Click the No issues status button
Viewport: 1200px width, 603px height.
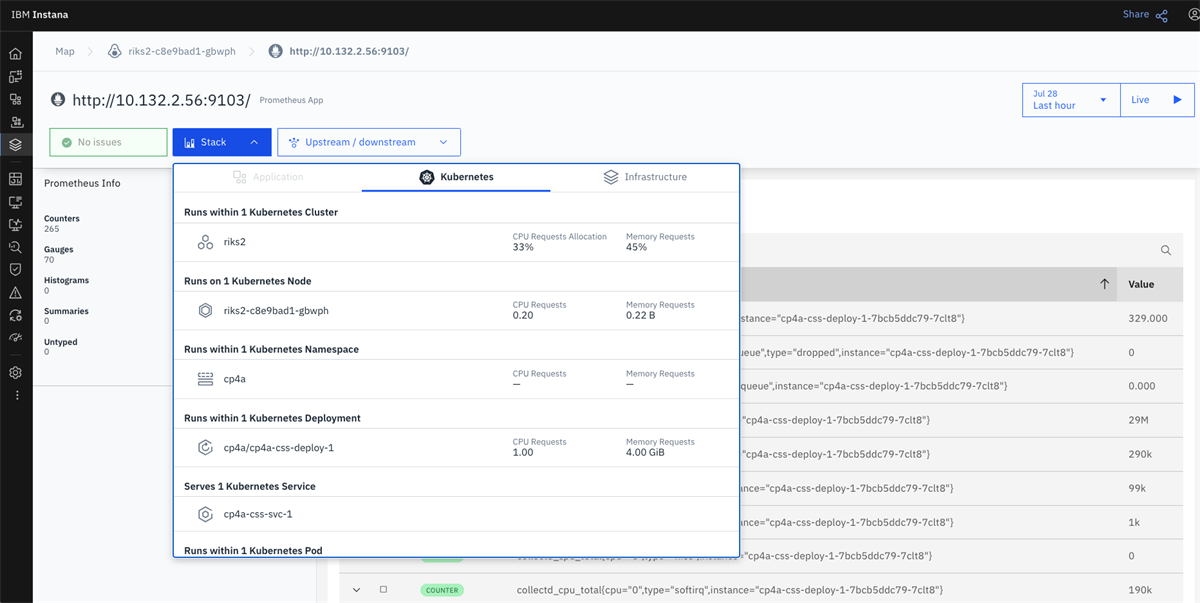tap(108, 142)
